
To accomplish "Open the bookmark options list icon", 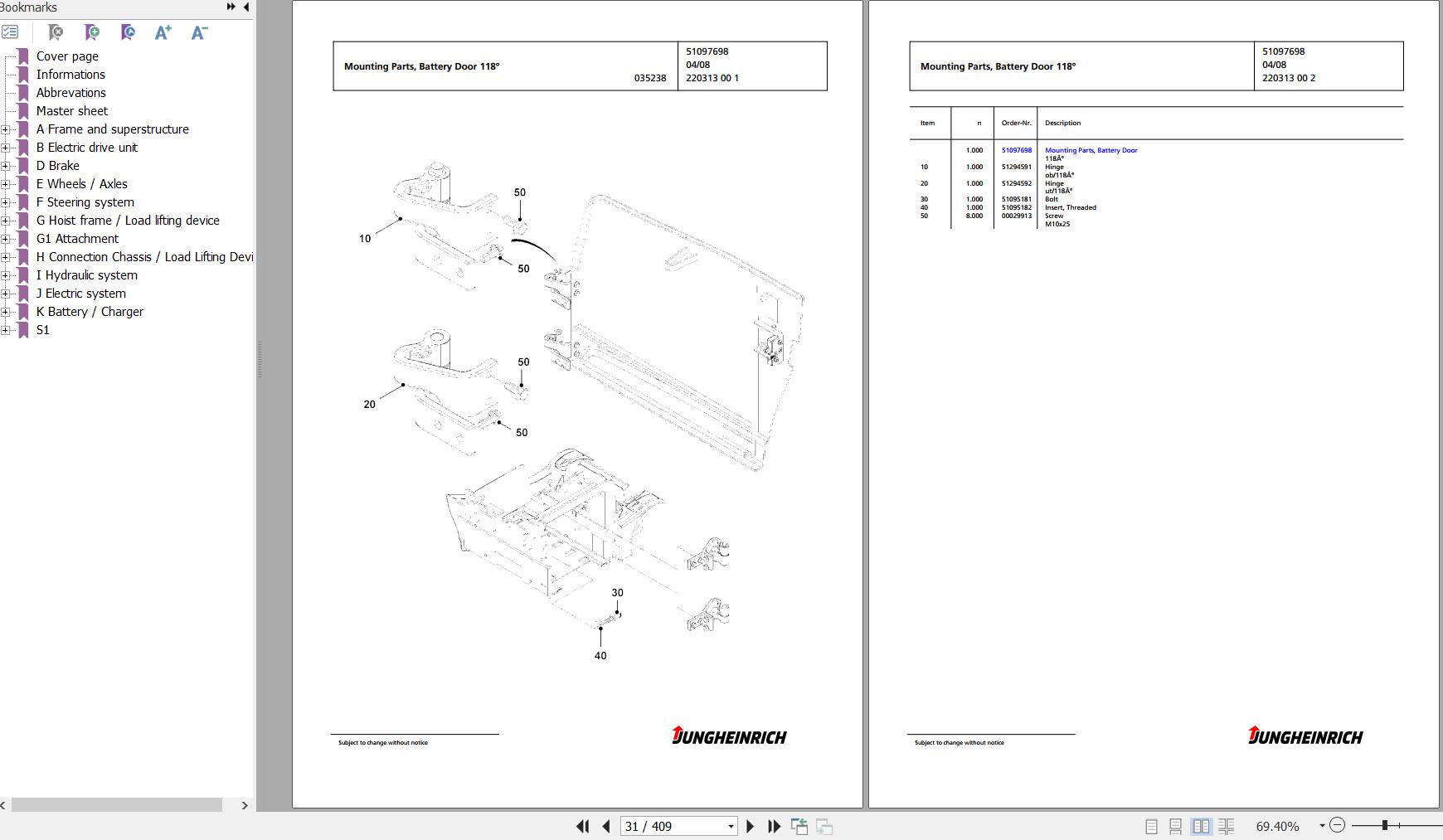I will tap(10, 32).
